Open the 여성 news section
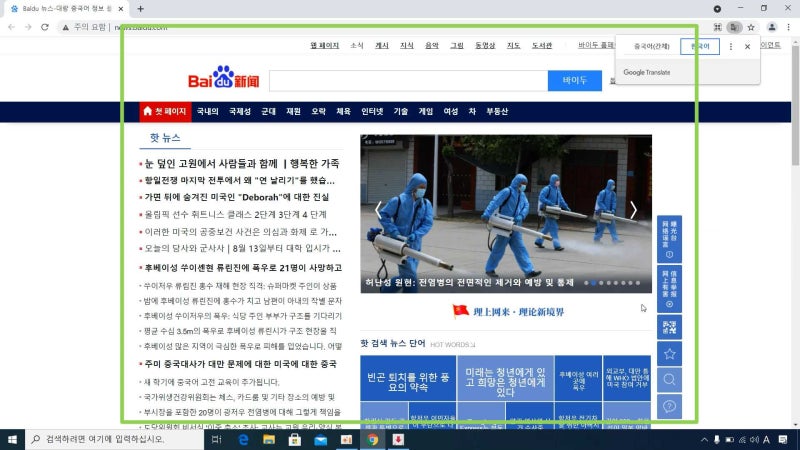 (451, 111)
